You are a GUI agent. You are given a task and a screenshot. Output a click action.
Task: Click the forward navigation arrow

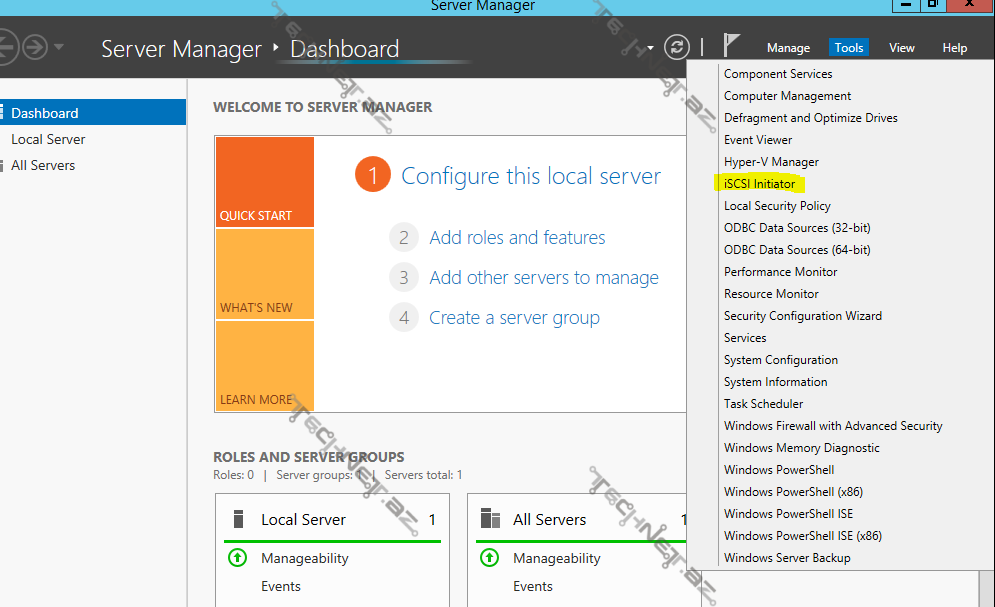pos(35,47)
